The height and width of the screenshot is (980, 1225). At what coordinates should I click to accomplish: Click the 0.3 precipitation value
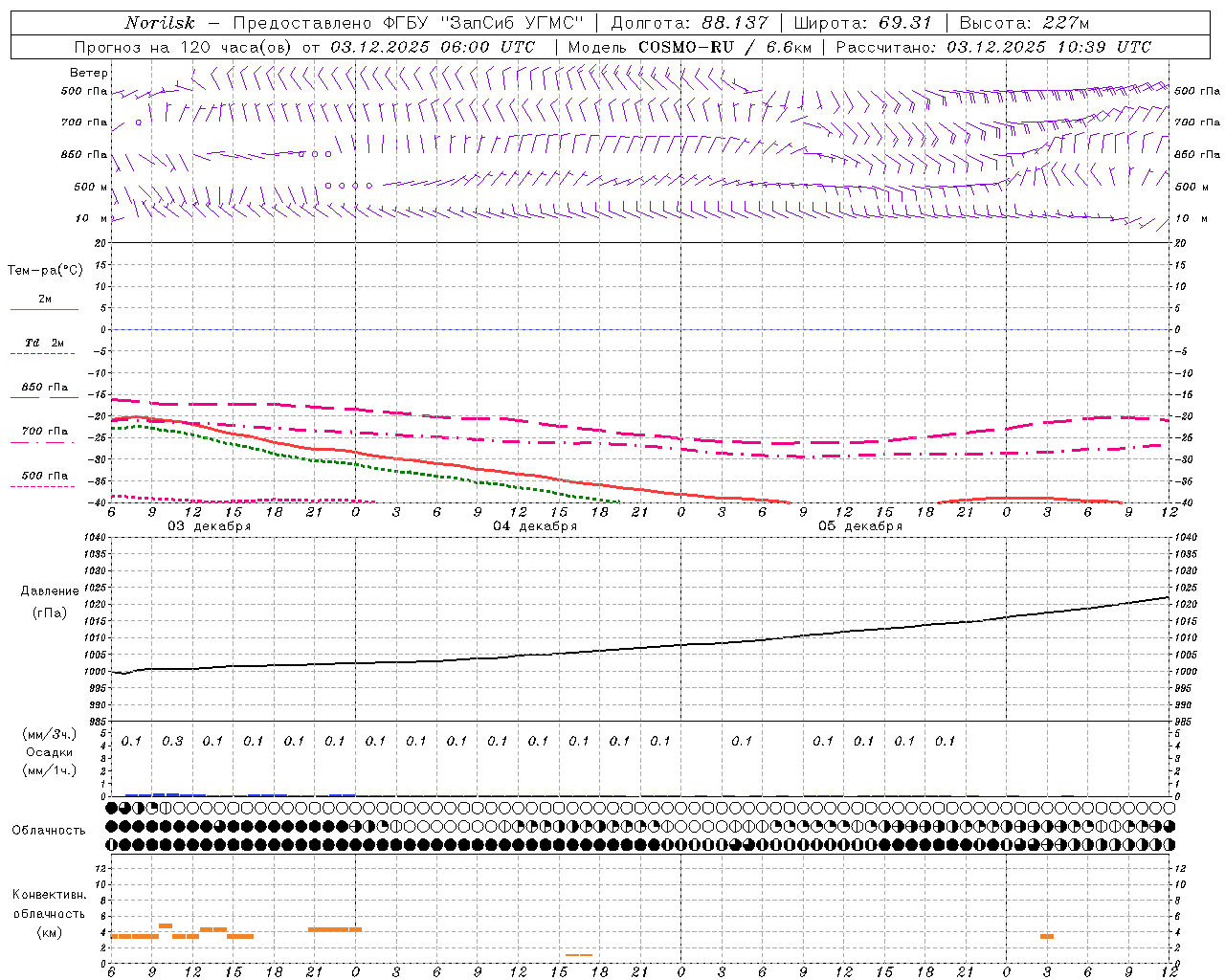[x=172, y=741]
